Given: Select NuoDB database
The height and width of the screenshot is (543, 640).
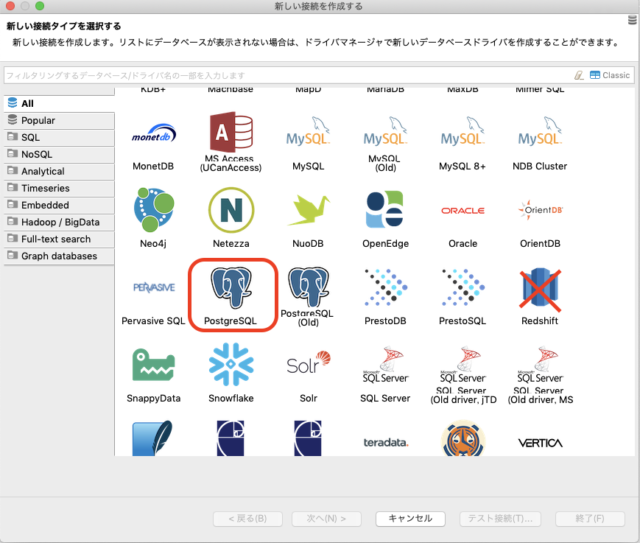Looking at the screenshot, I should 308,210.
